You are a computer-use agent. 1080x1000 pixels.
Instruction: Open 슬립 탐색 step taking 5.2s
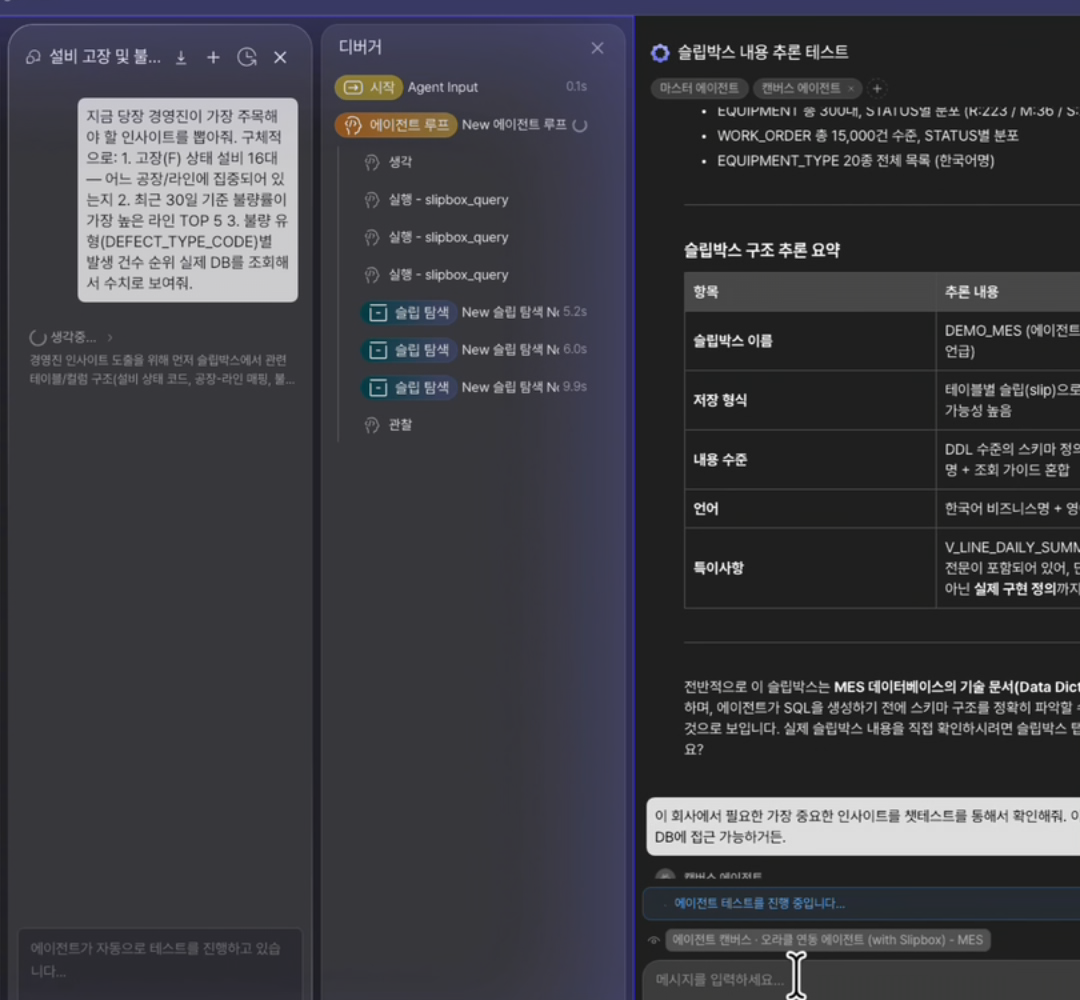coord(475,313)
